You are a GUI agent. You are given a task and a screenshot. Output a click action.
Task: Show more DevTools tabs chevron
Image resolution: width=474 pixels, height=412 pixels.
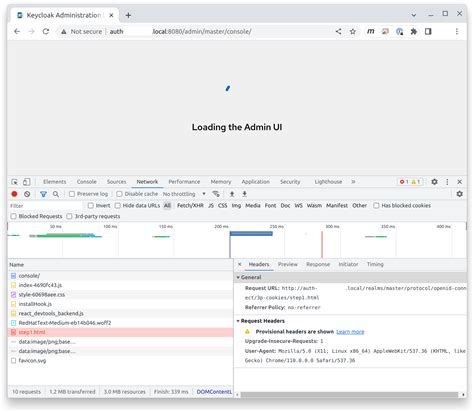click(353, 182)
